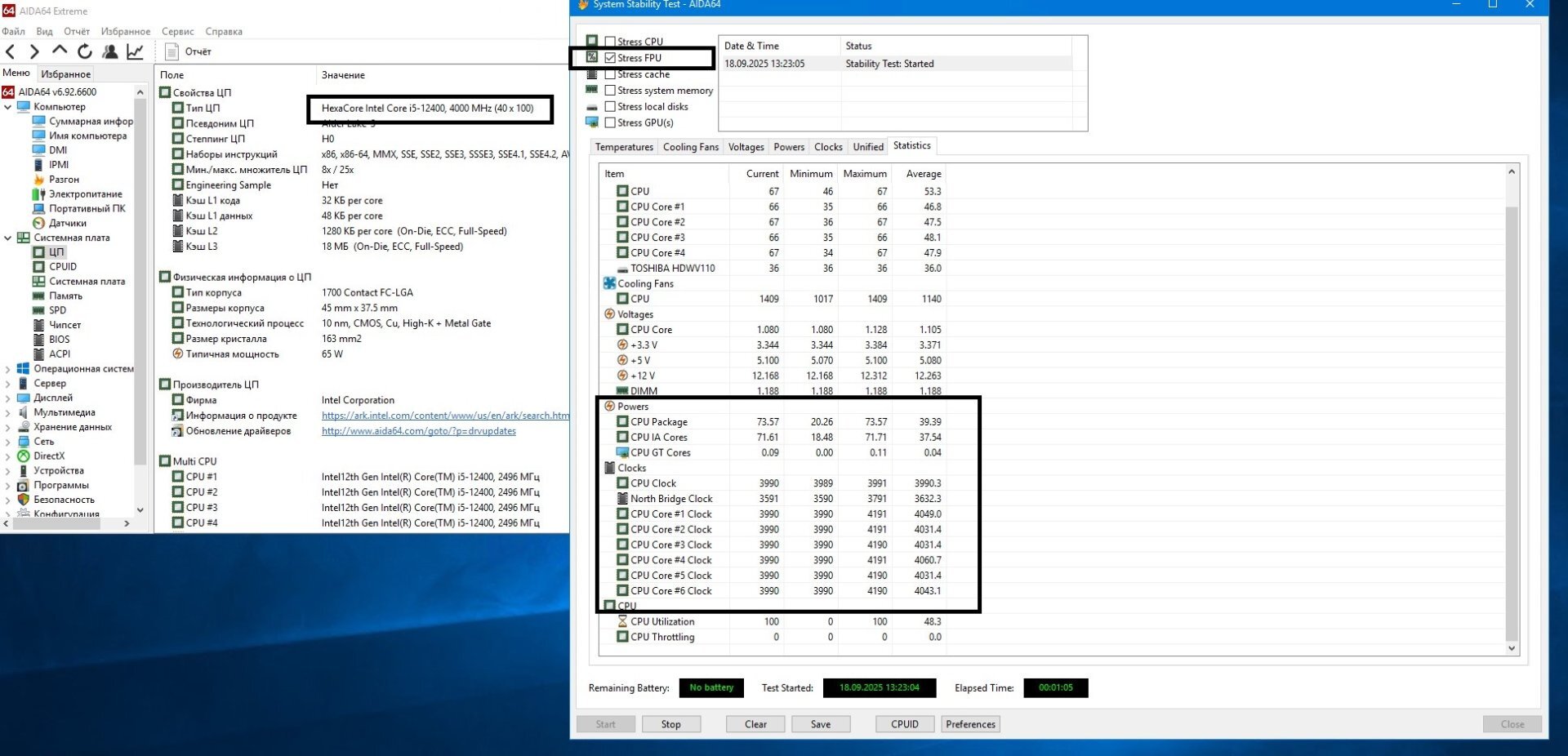Click the Clear button

point(756,724)
